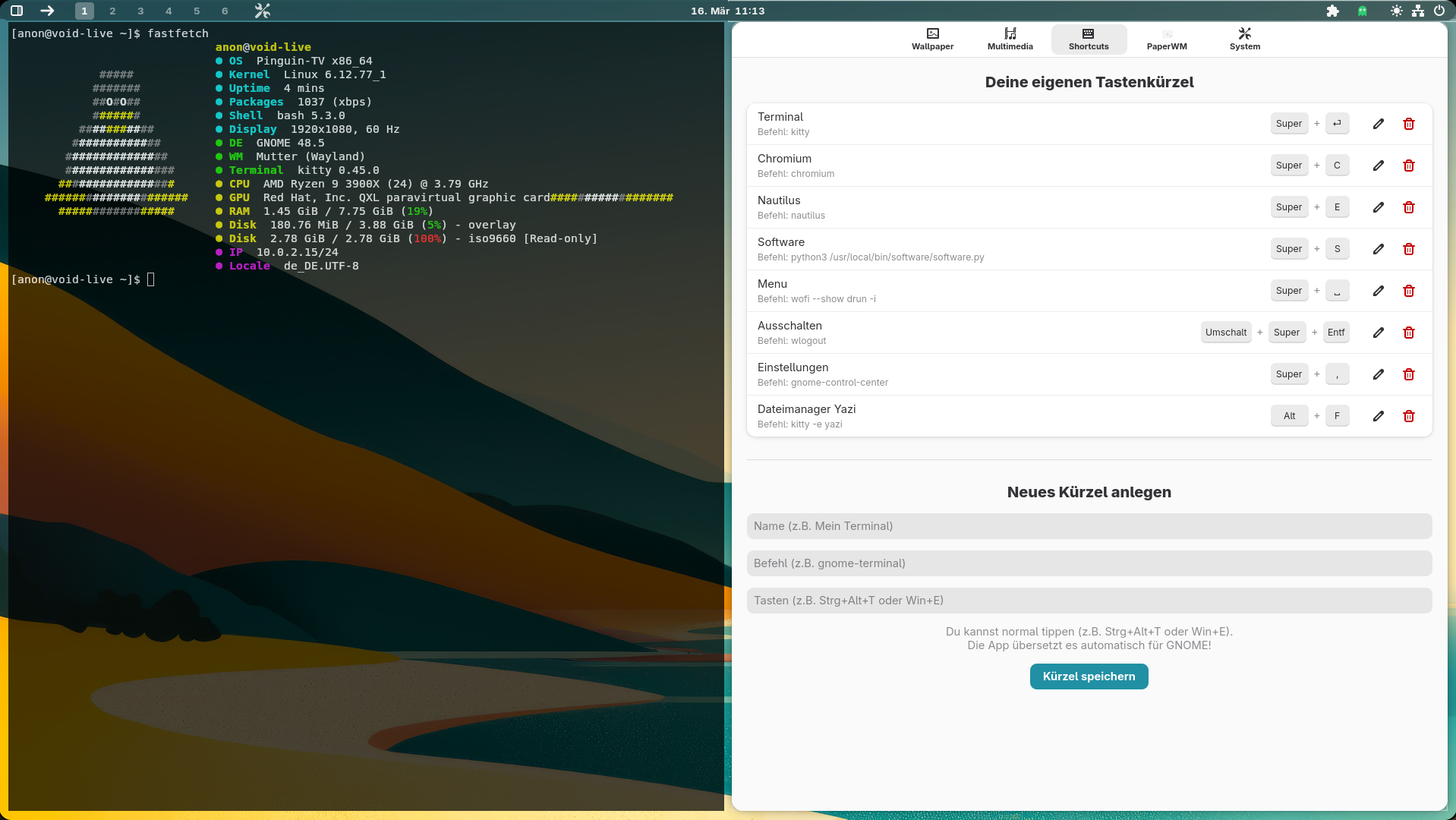
Task: Open the tools icon in top bar
Action: [262, 11]
